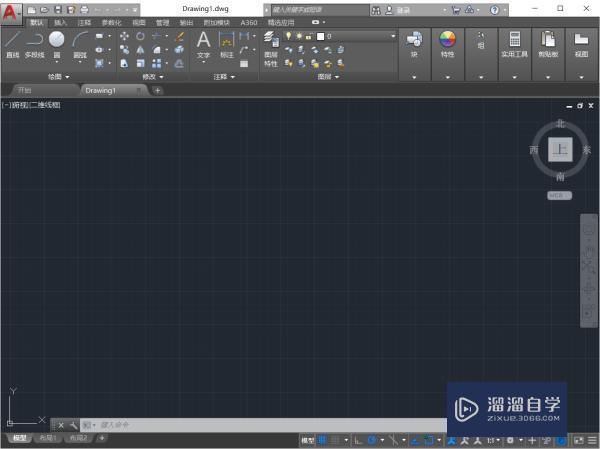
Task: Open the Arc tool dropdown arrow
Action: coord(80,62)
